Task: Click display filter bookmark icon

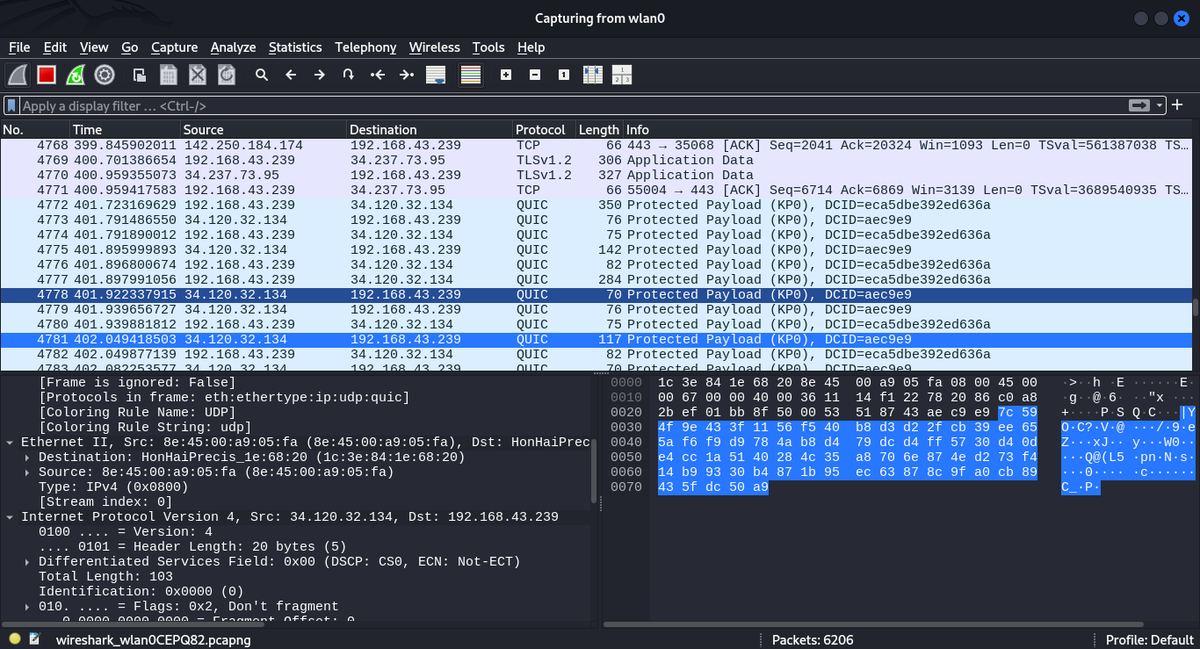Action: click(x=11, y=106)
